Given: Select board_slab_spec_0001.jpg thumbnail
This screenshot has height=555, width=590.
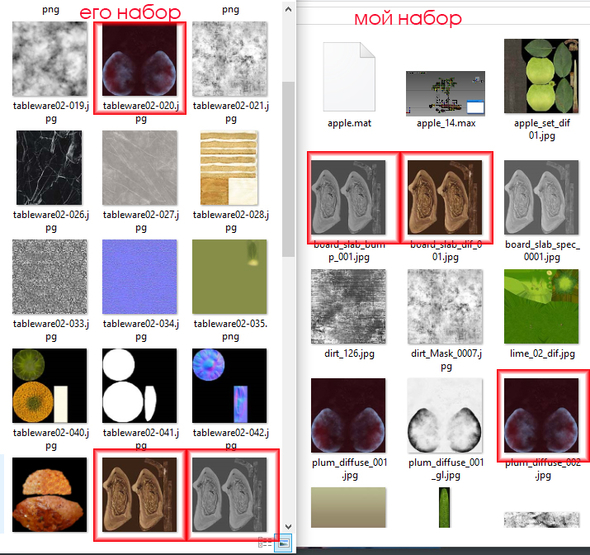Looking at the screenshot, I should [541, 197].
